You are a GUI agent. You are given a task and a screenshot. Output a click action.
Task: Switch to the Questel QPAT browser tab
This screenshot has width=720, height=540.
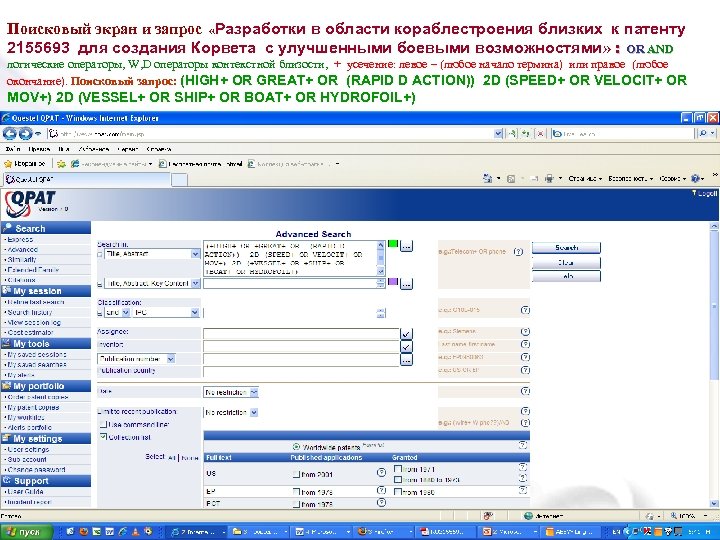(x=87, y=179)
